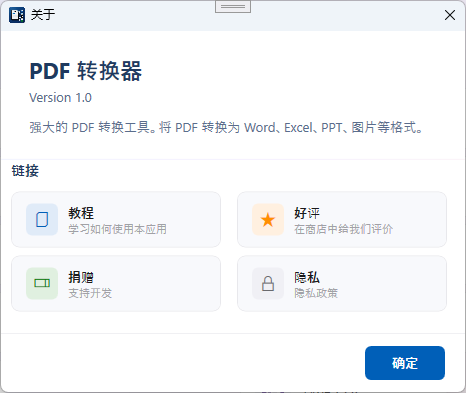Click the '隐私政策' subtitle

click(x=316, y=293)
